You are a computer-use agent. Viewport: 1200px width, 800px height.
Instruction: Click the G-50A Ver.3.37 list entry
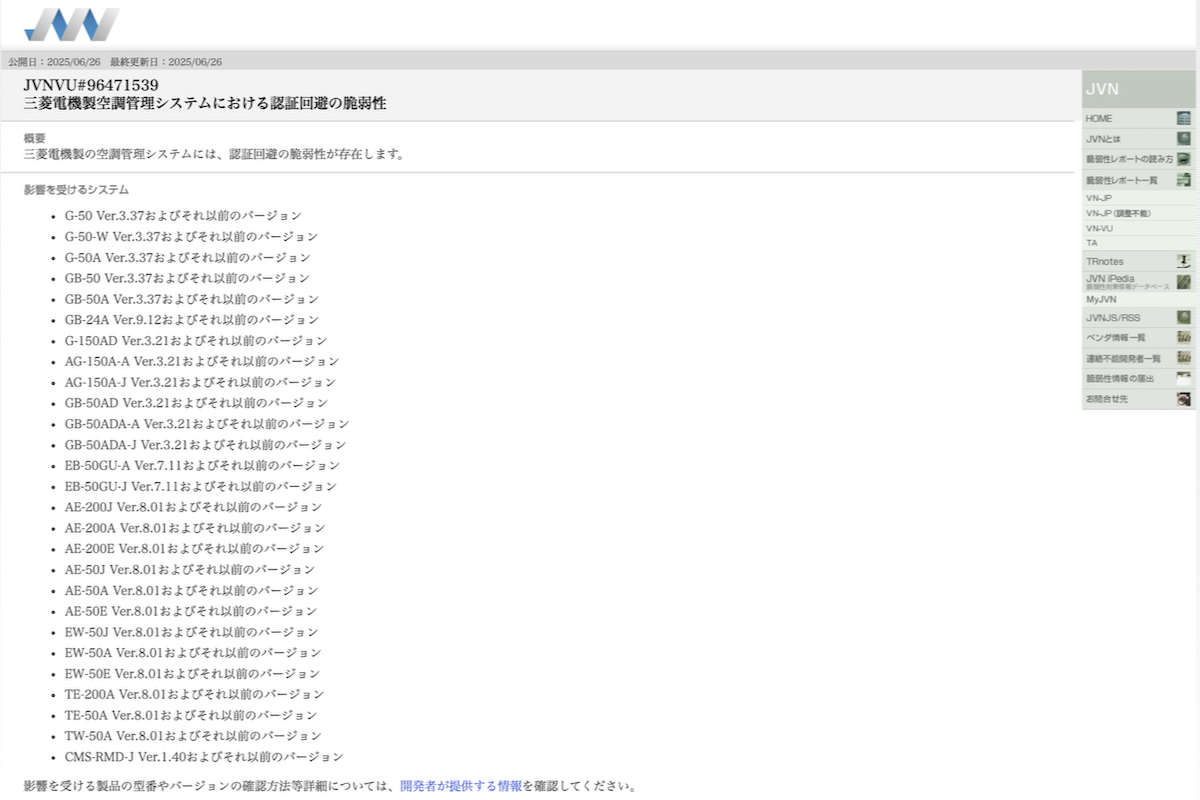(188, 258)
